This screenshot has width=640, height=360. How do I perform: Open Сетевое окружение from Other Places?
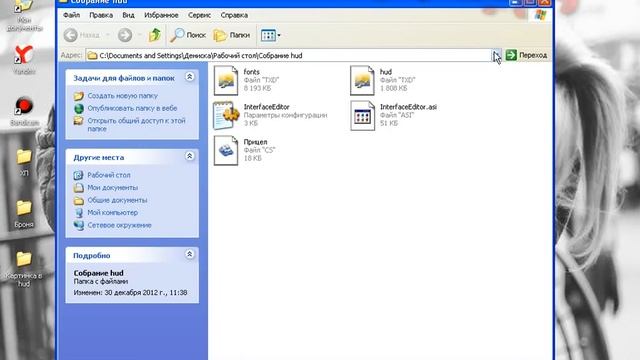click(119, 225)
